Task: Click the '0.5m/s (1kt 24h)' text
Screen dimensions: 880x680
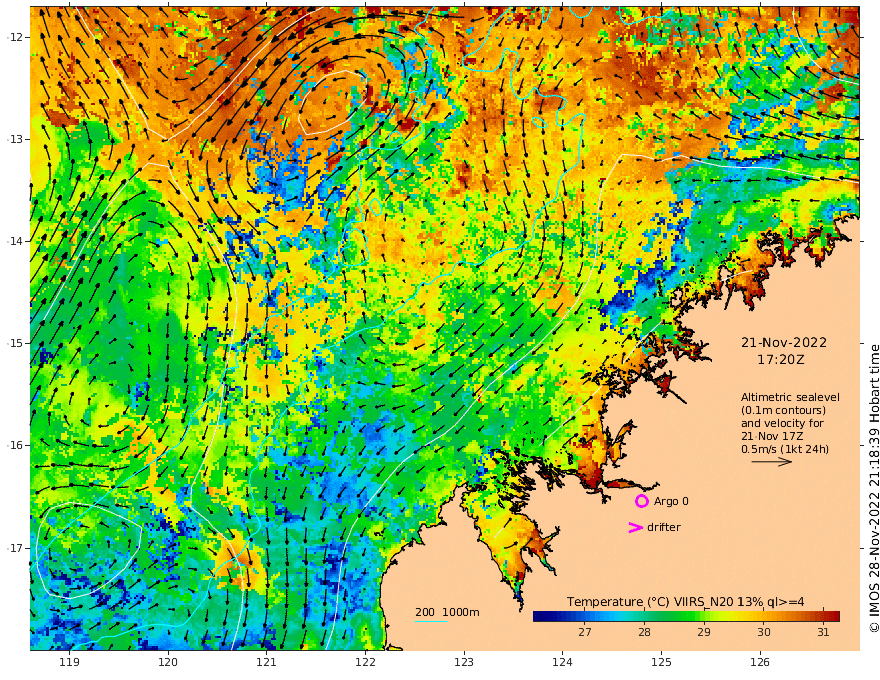Action: pyautogui.click(x=785, y=449)
